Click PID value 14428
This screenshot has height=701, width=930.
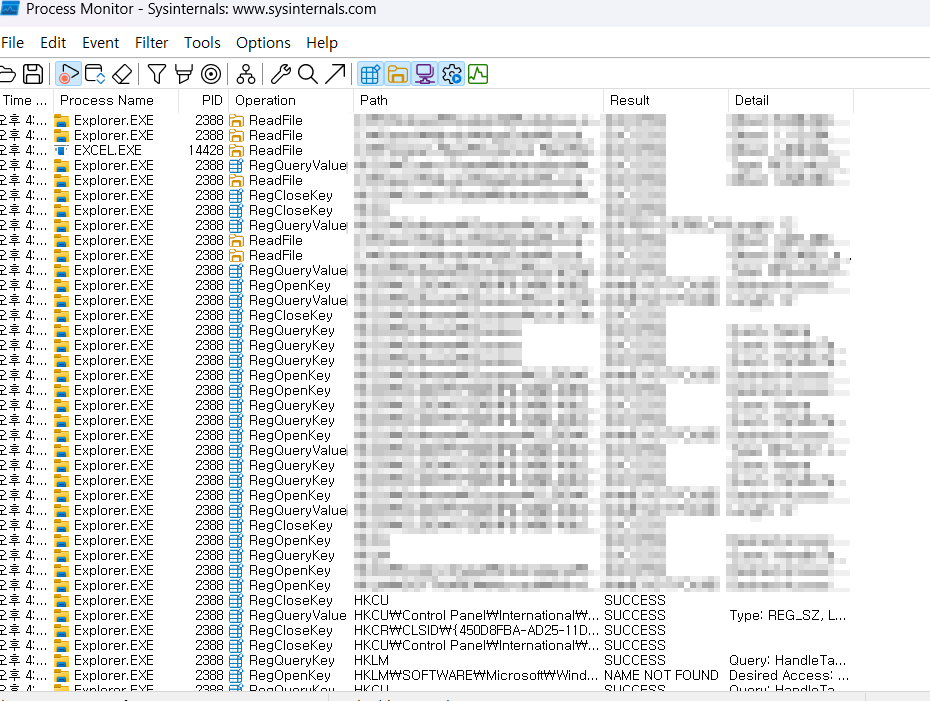(x=206, y=151)
